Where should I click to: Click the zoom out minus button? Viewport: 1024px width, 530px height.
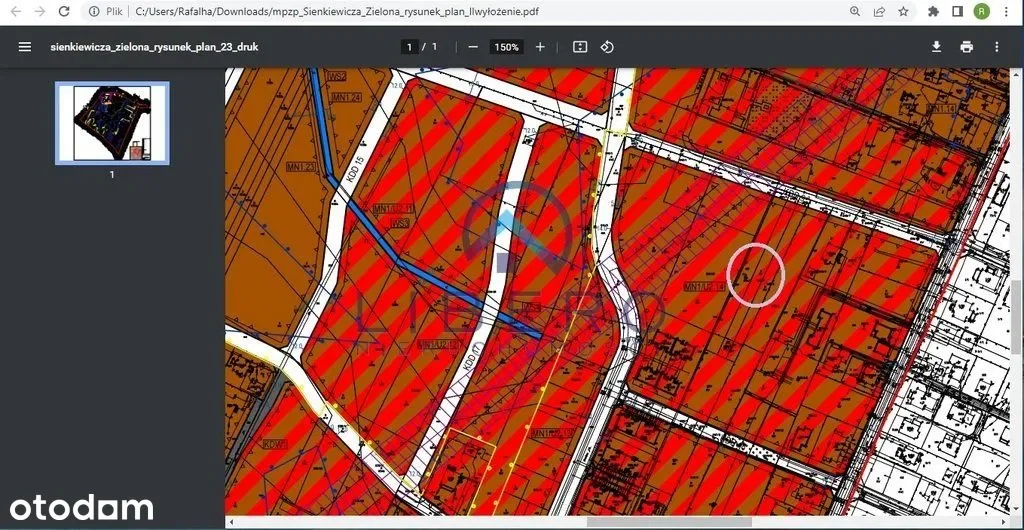tap(473, 47)
